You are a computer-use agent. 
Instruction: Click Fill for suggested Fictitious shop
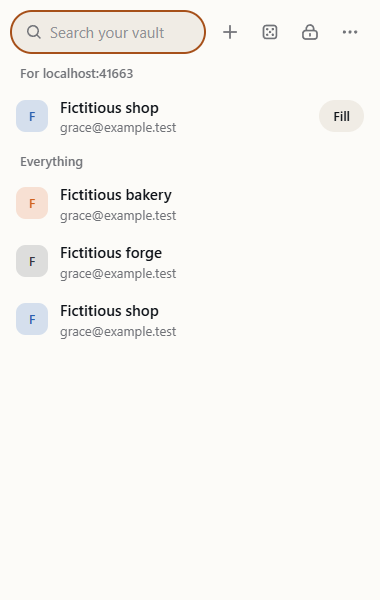coord(341,116)
